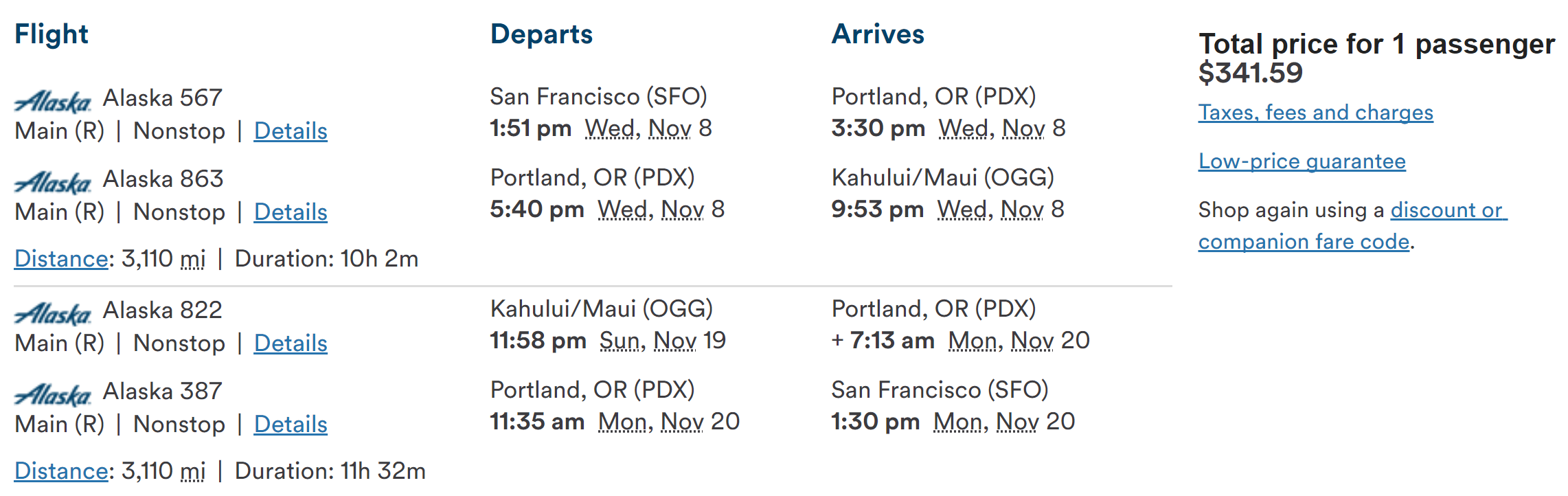Open Details for Alaska 863 flight
The width and height of the screenshot is (1568, 496).
[x=291, y=212]
